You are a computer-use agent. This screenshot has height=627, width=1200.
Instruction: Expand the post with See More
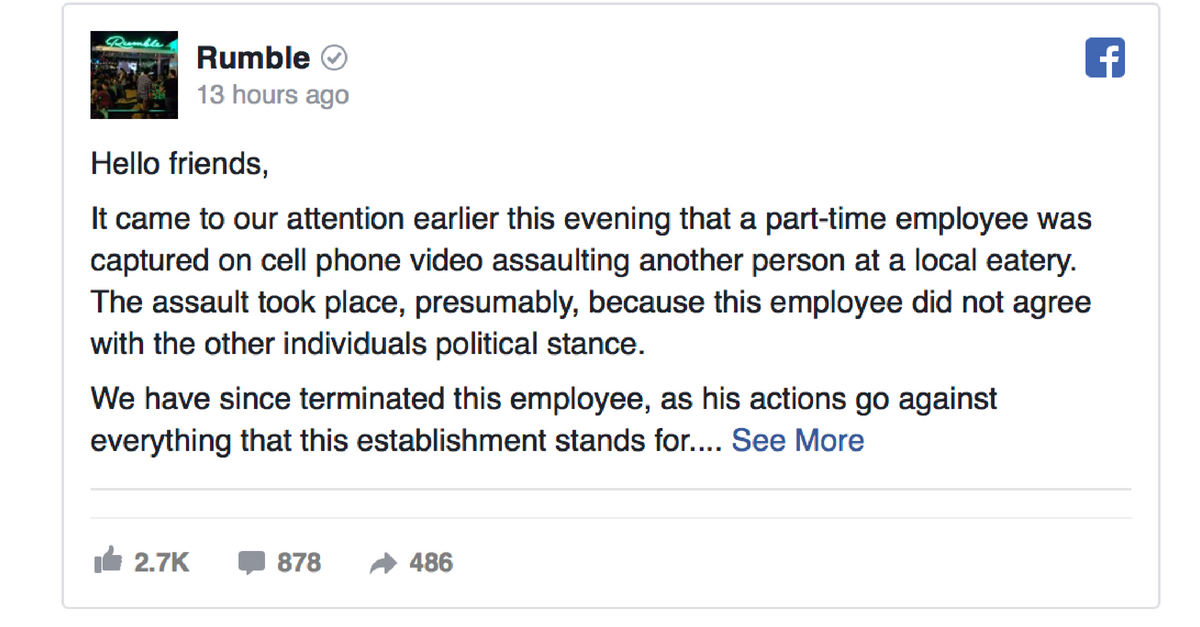pyautogui.click(x=798, y=440)
